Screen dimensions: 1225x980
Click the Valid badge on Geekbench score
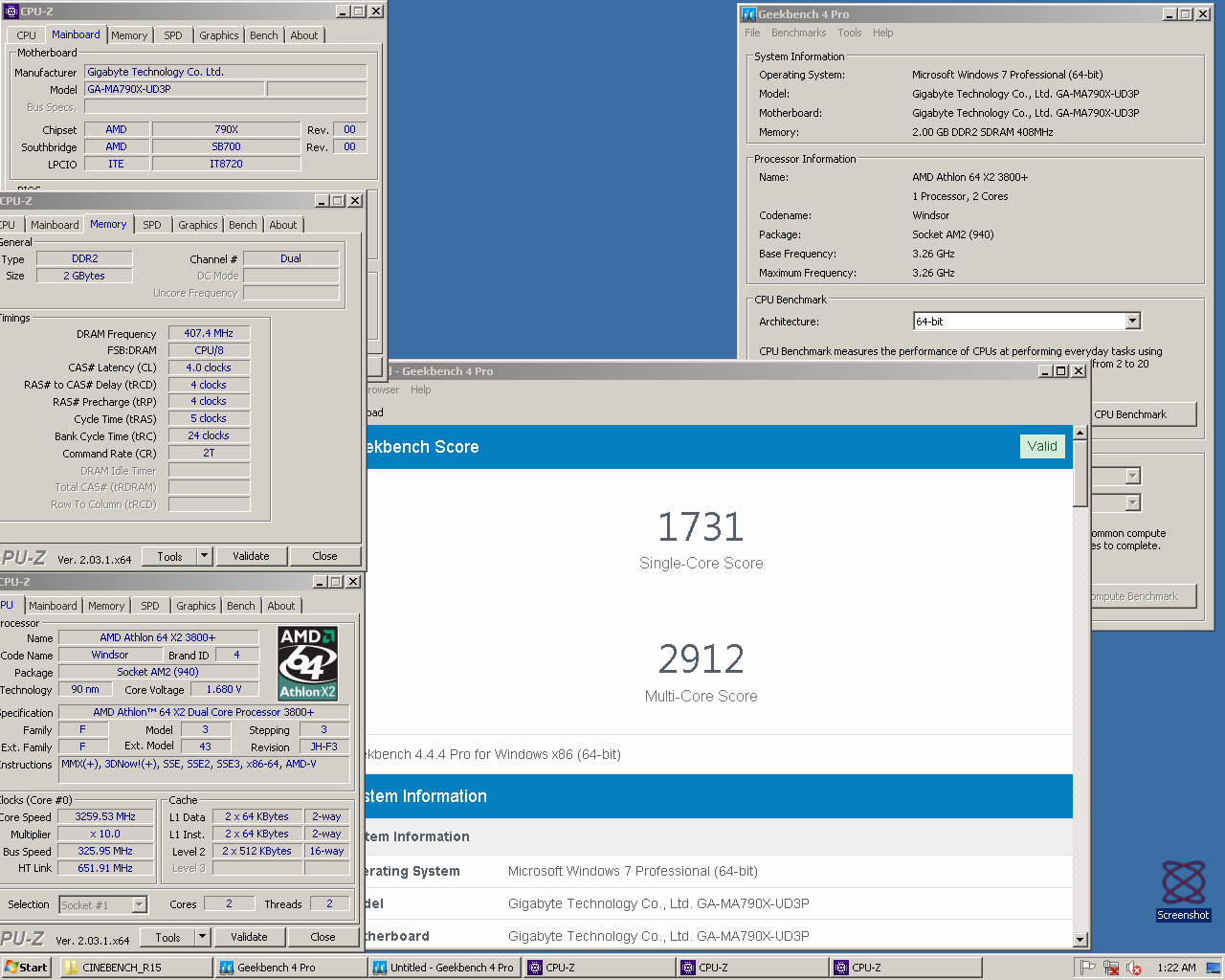(1042, 446)
